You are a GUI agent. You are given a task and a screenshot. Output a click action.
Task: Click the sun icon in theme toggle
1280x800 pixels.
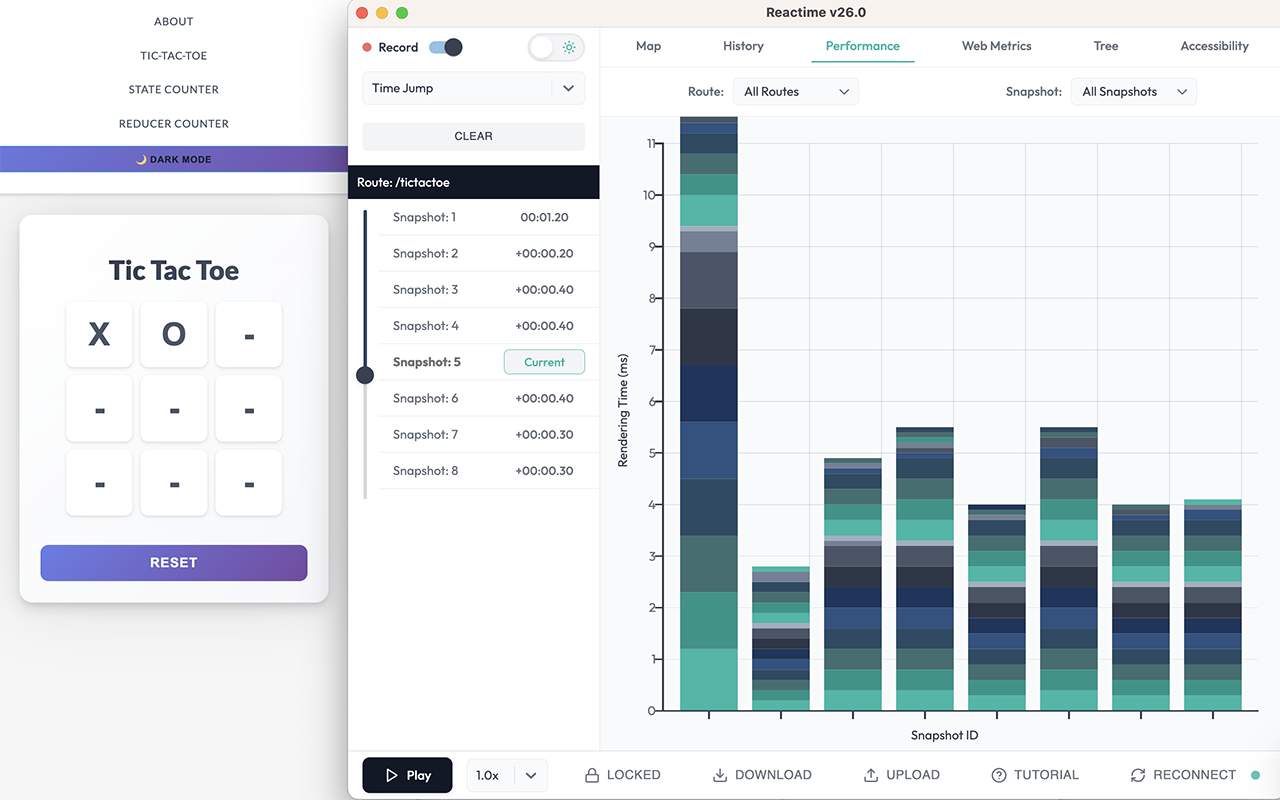[x=569, y=47]
